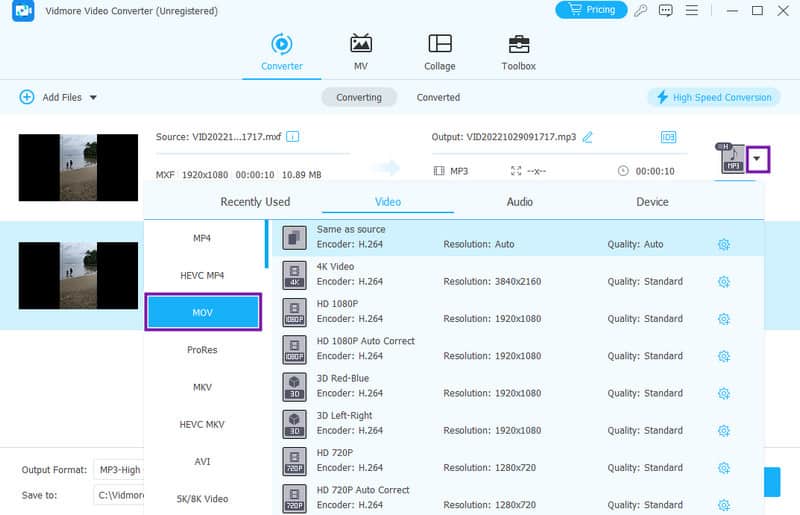Open the Output Format combo box

pyautogui.click(x=118, y=469)
